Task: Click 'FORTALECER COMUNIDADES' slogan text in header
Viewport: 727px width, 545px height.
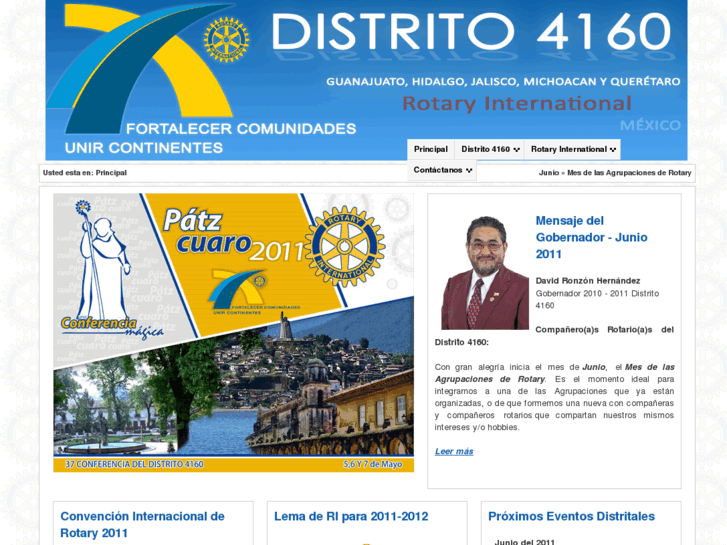Action: click(x=241, y=128)
